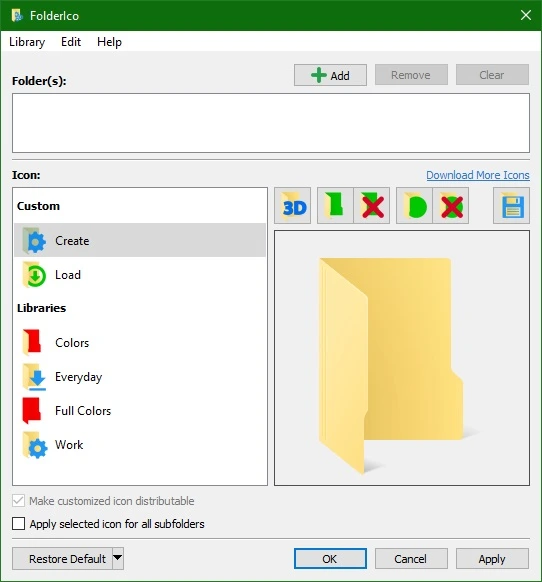Remove circle overlay with red X icon
Image resolution: width=542 pixels, height=582 pixels.
click(x=451, y=206)
